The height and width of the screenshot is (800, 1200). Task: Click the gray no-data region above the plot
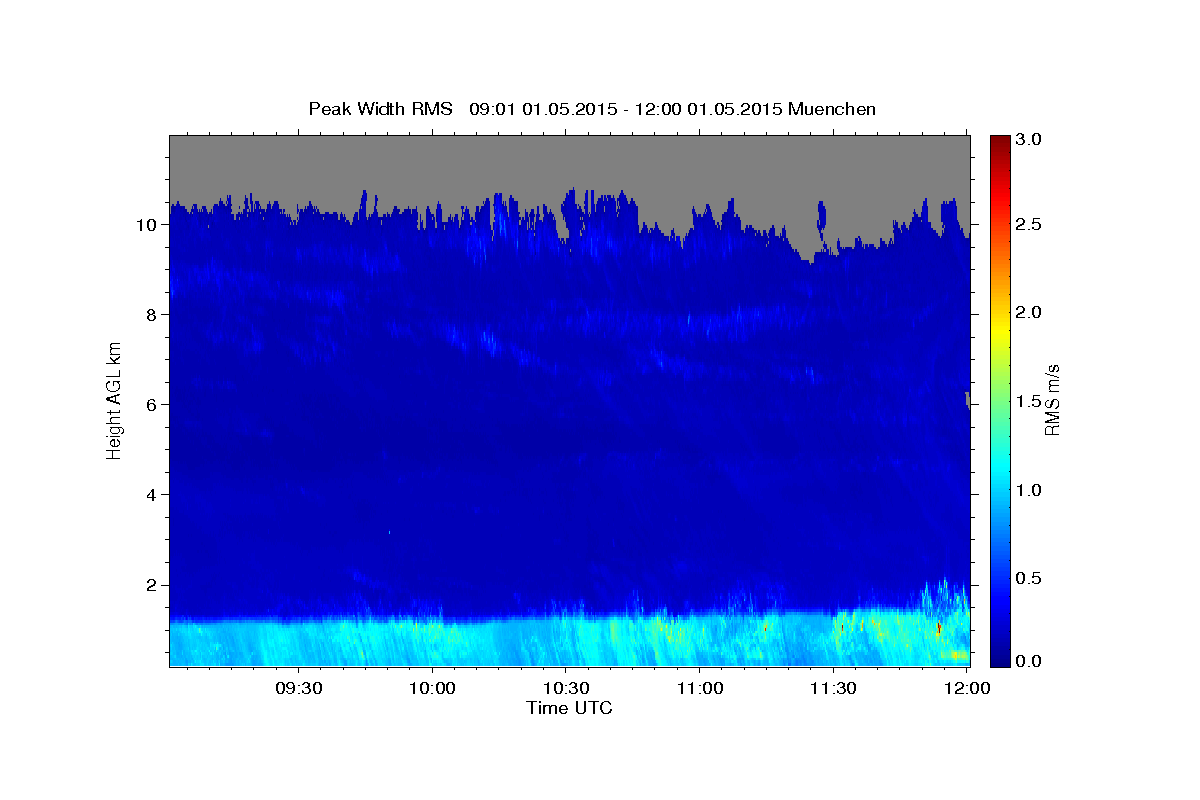(569, 162)
